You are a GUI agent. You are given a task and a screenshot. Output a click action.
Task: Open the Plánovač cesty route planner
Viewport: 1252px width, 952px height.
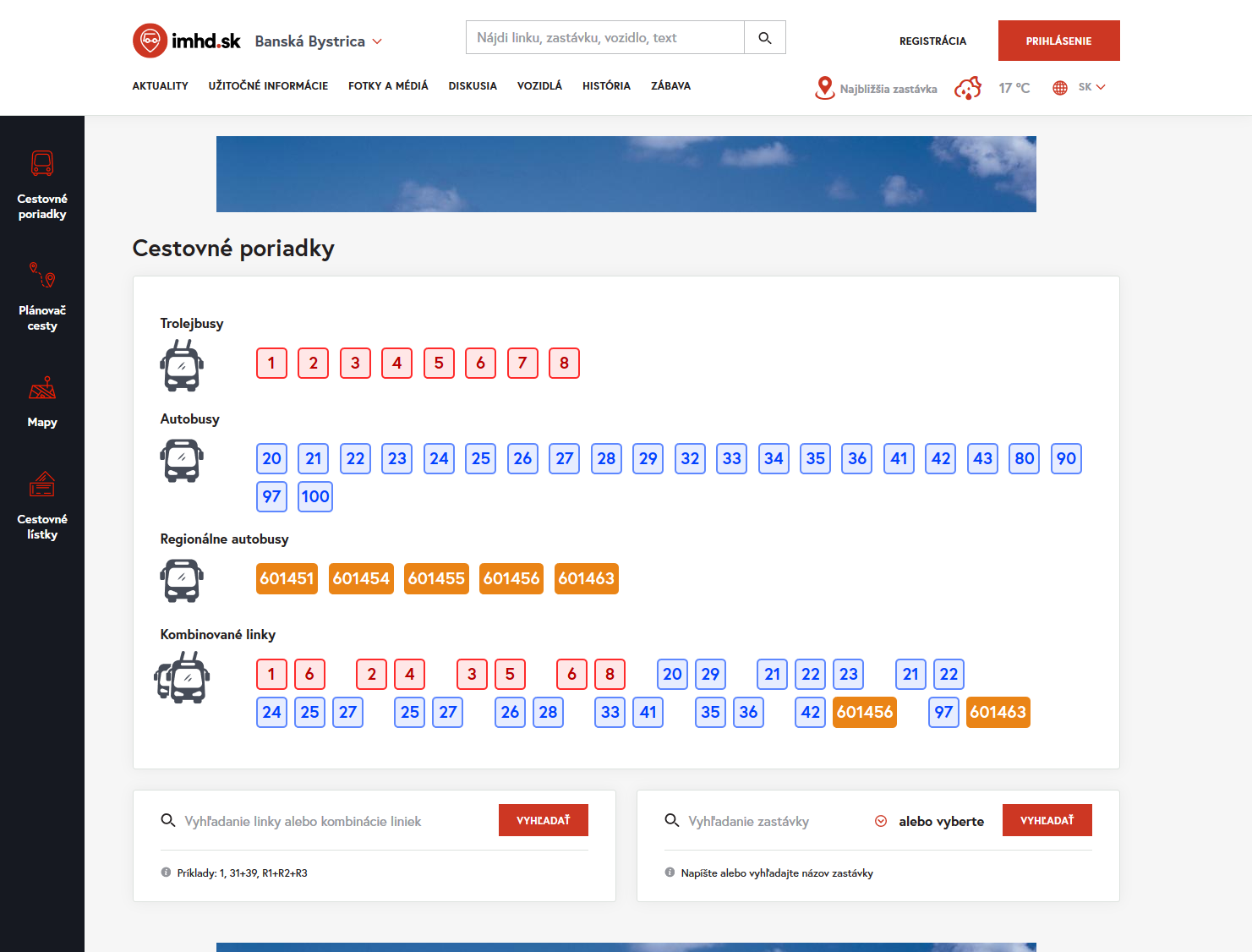(42, 296)
